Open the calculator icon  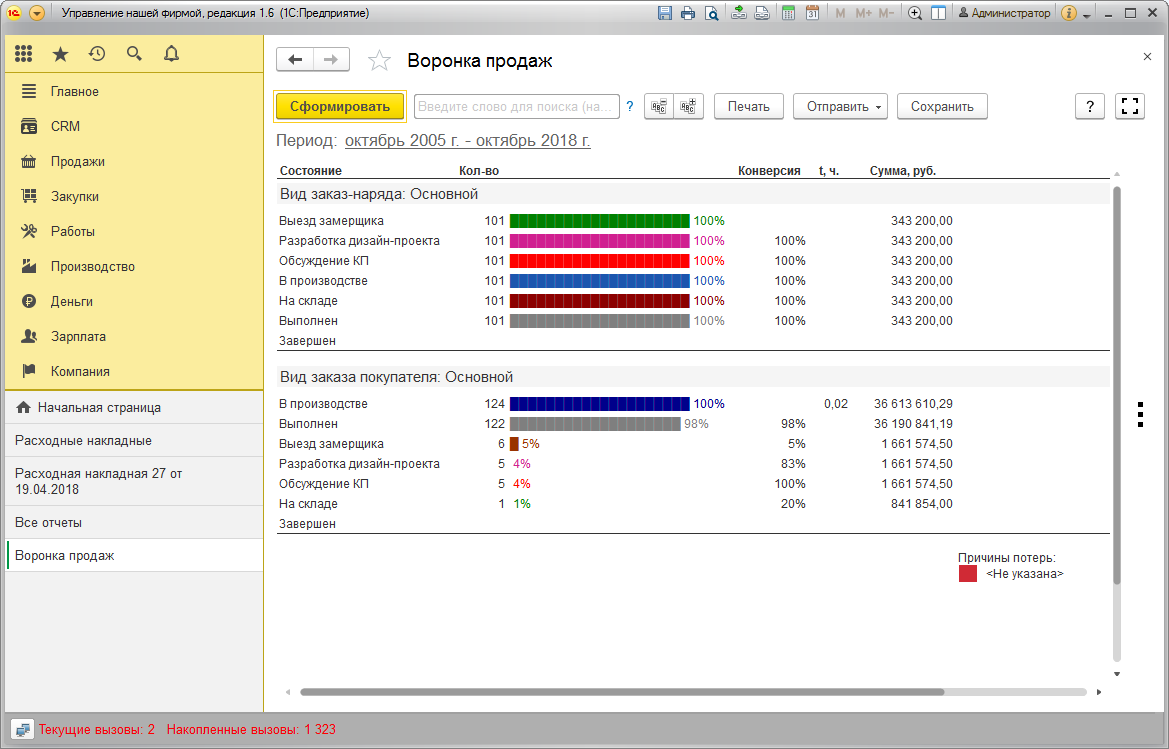point(788,13)
